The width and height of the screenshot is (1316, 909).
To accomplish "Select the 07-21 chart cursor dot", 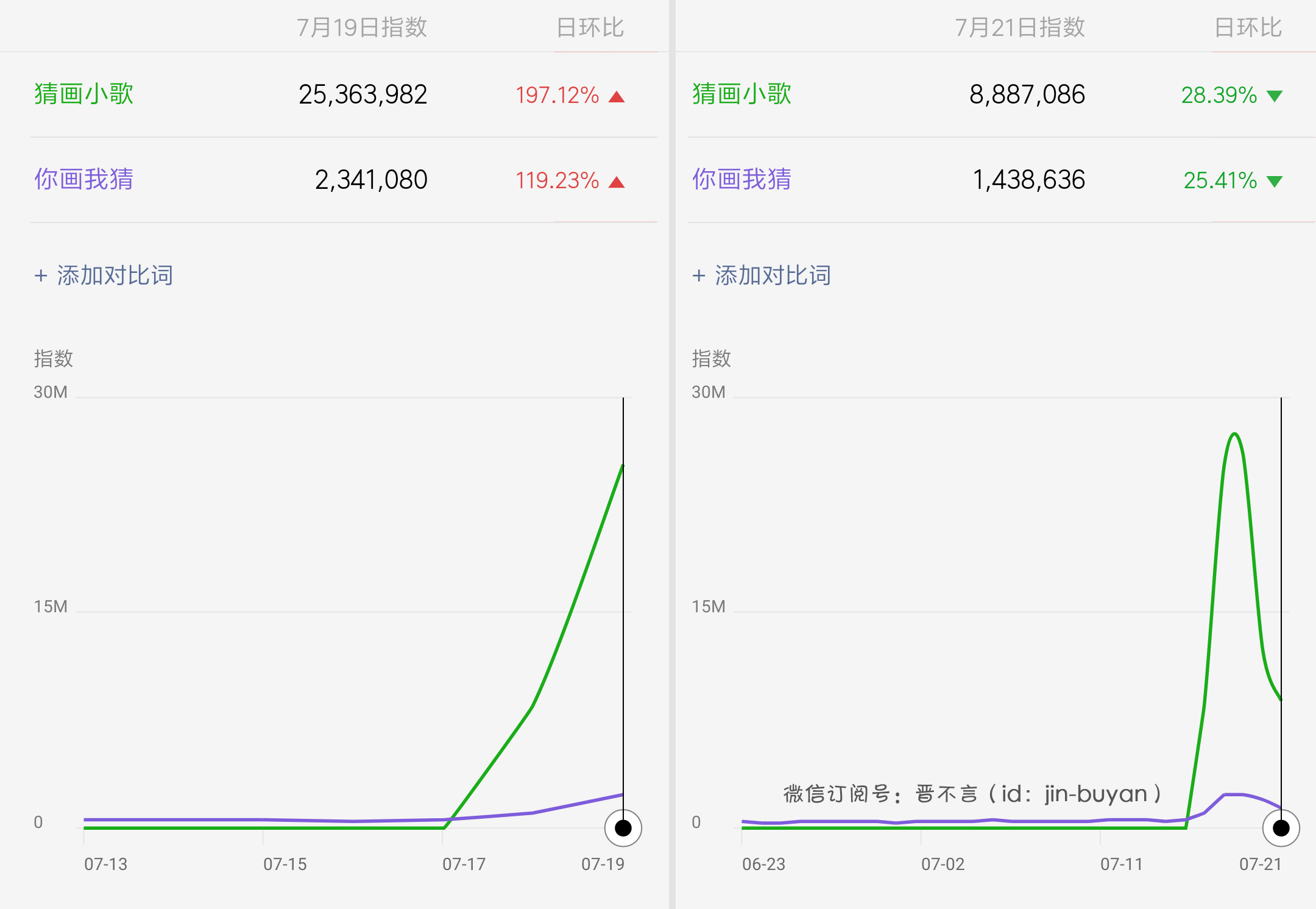I will coord(1281,828).
